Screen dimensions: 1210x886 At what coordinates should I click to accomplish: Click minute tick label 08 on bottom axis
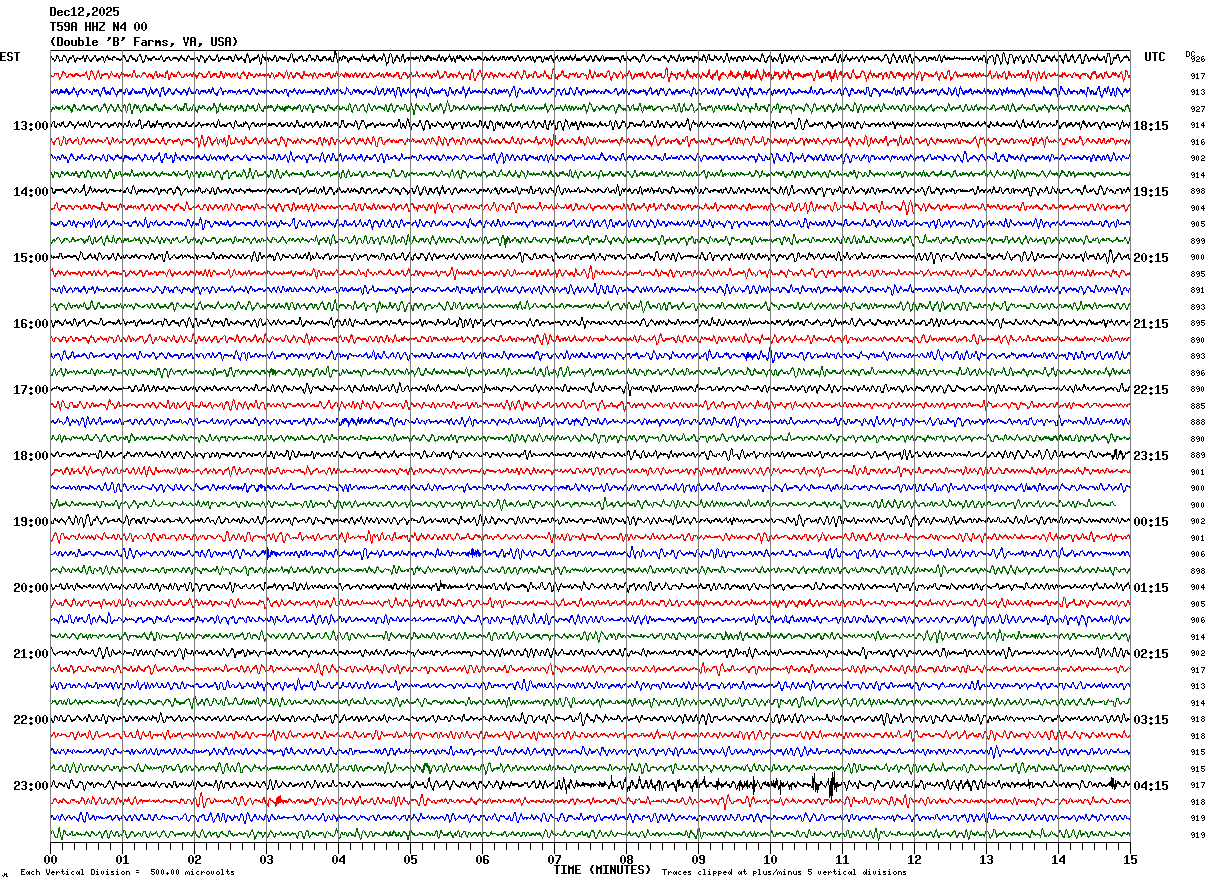(626, 859)
